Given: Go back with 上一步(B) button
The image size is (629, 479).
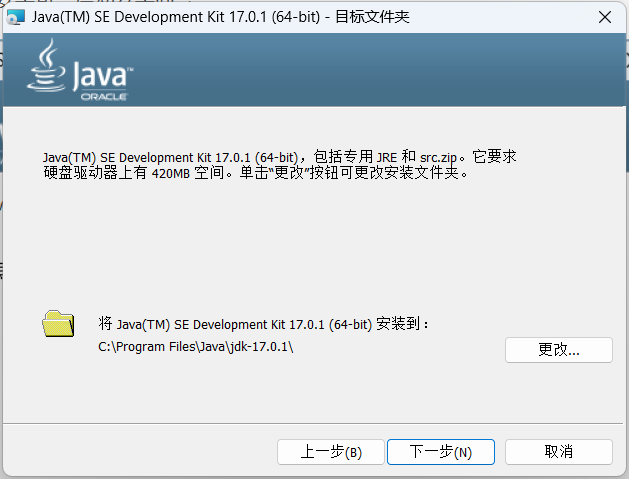Looking at the screenshot, I should click(331, 452).
